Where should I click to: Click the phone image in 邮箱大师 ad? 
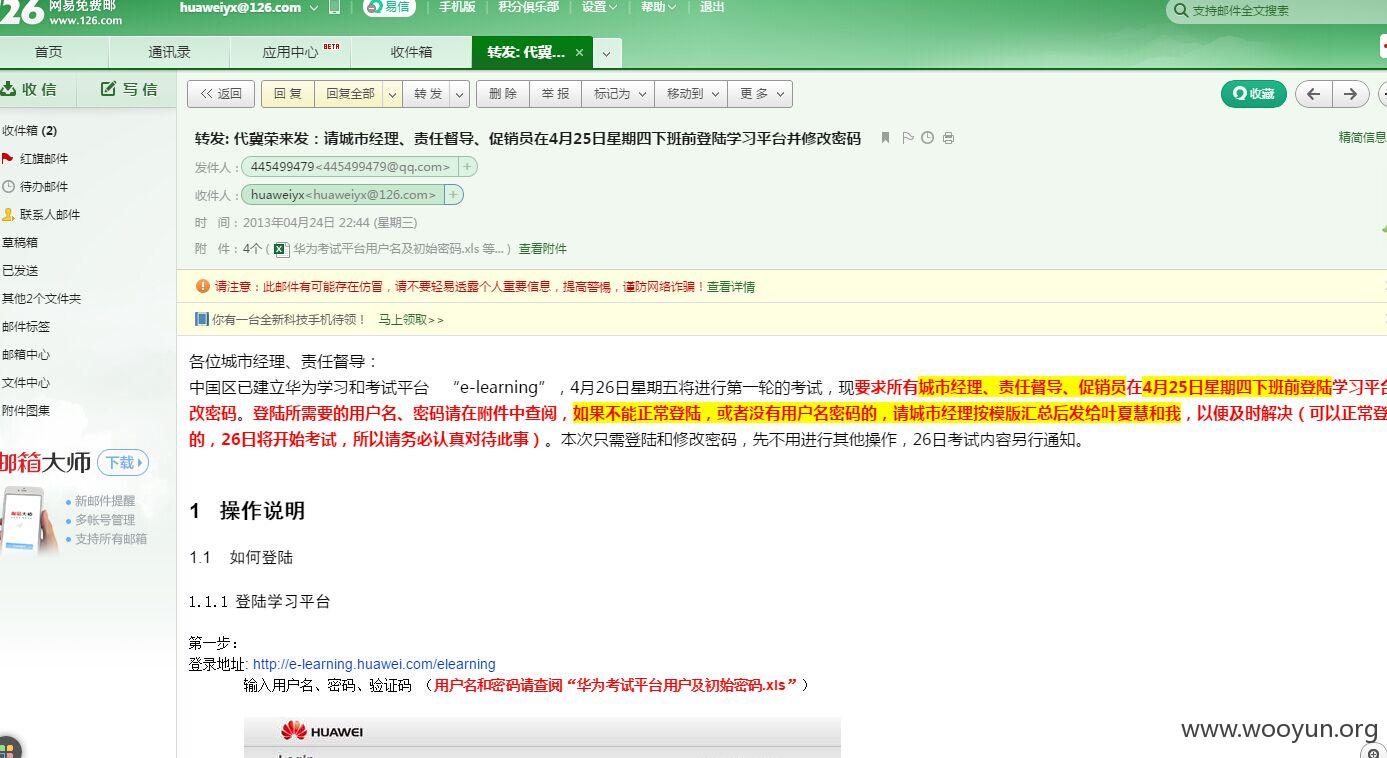tap(29, 520)
